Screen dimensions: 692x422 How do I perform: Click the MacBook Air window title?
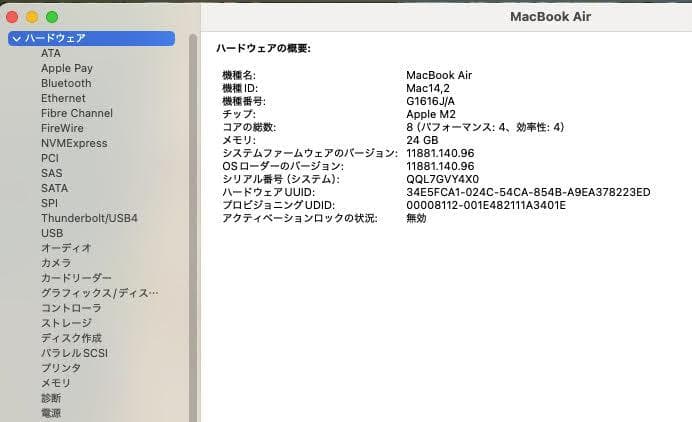[x=550, y=17]
